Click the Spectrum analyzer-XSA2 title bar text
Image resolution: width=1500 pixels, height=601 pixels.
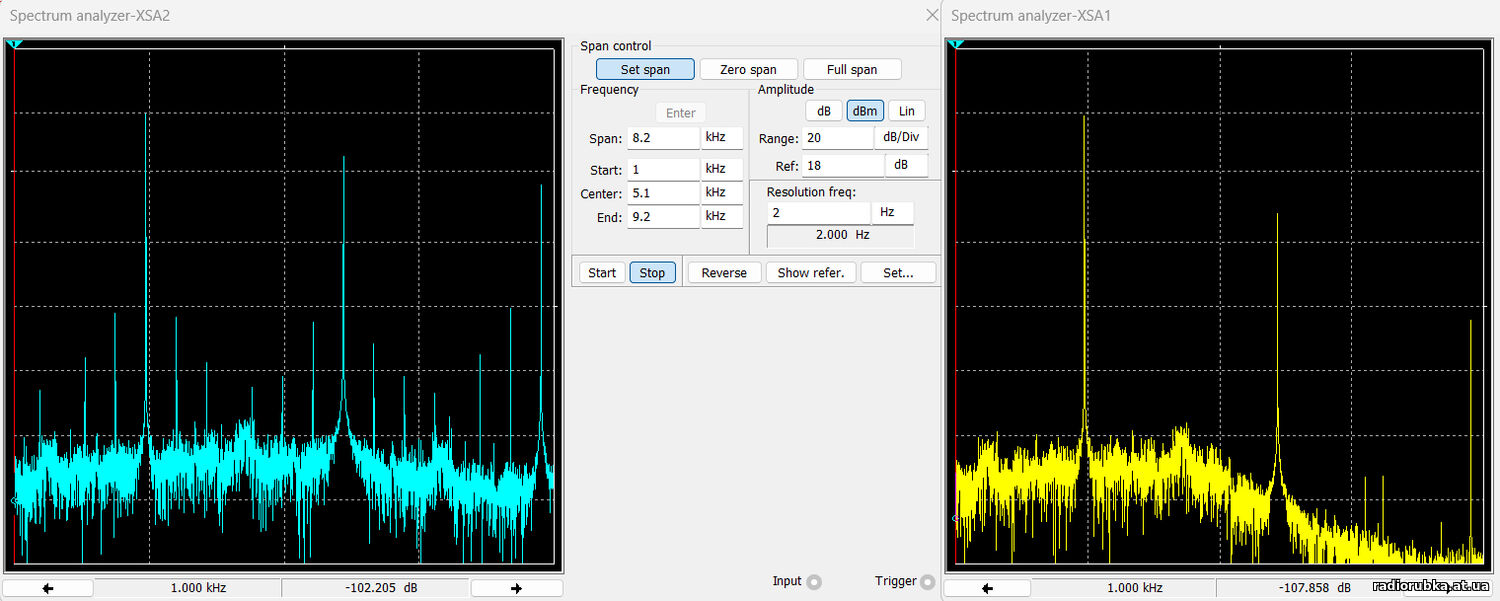tap(90, 15)
